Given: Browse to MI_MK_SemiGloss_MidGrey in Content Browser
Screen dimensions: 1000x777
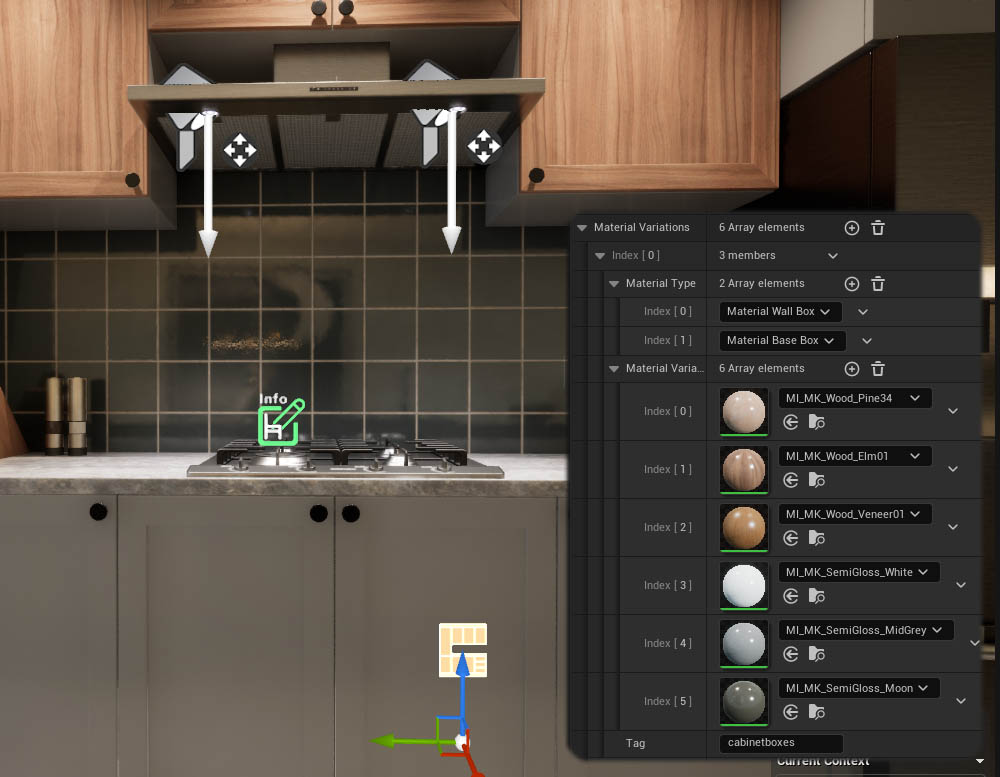Looking at the screenshot, I should pos(817,655).
